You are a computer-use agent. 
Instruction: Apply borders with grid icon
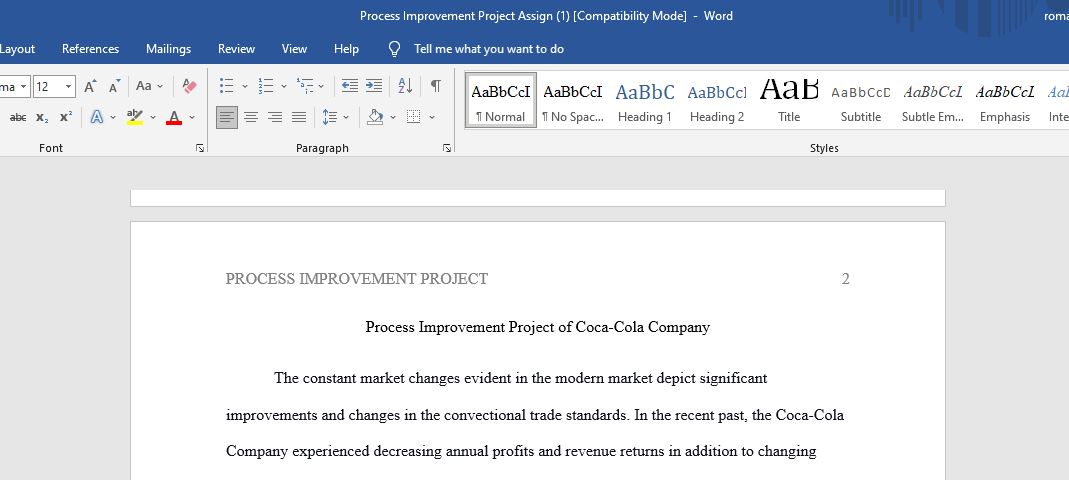click(413, 117)
